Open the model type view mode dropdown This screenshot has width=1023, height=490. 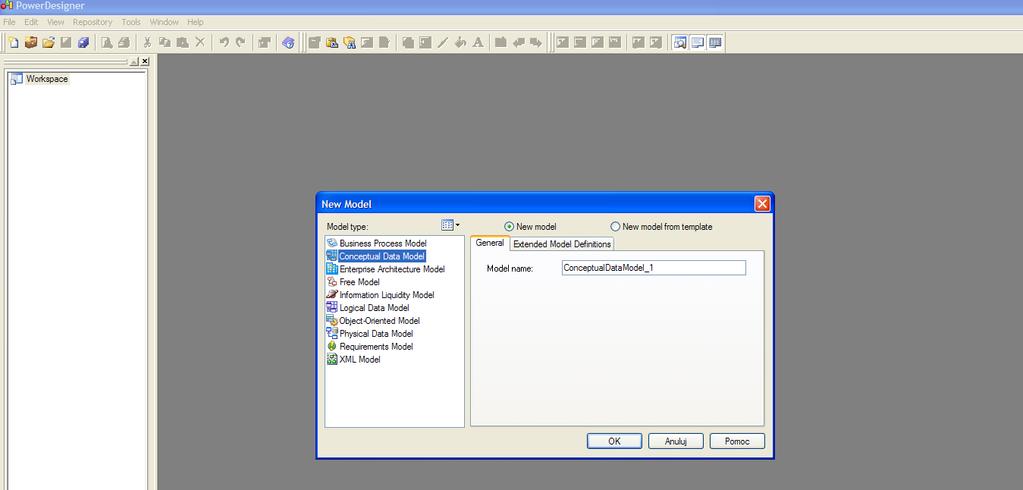(450, 225)
